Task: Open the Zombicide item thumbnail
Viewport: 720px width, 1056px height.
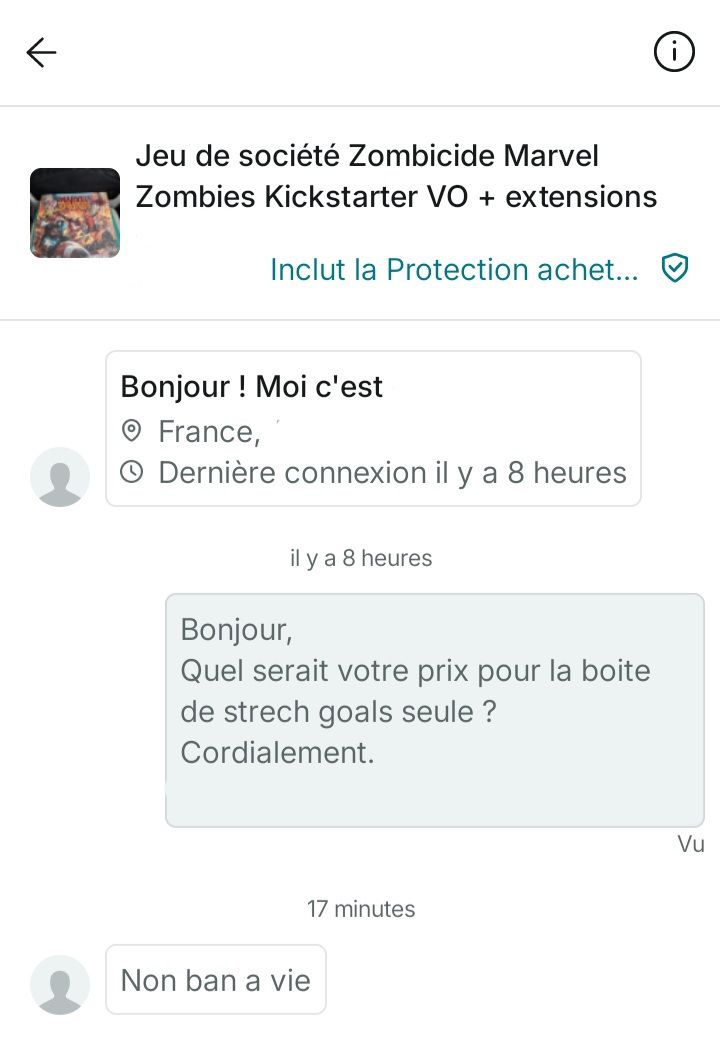Action: click(75, 213)
